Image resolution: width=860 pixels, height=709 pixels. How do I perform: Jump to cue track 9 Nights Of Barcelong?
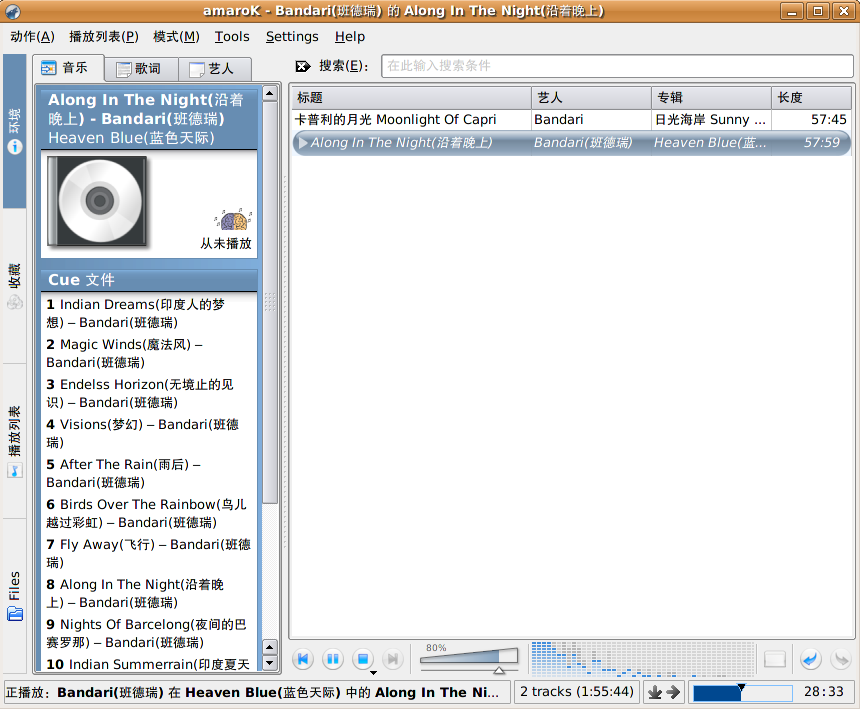pyautogui.click(x=146, y=633)
